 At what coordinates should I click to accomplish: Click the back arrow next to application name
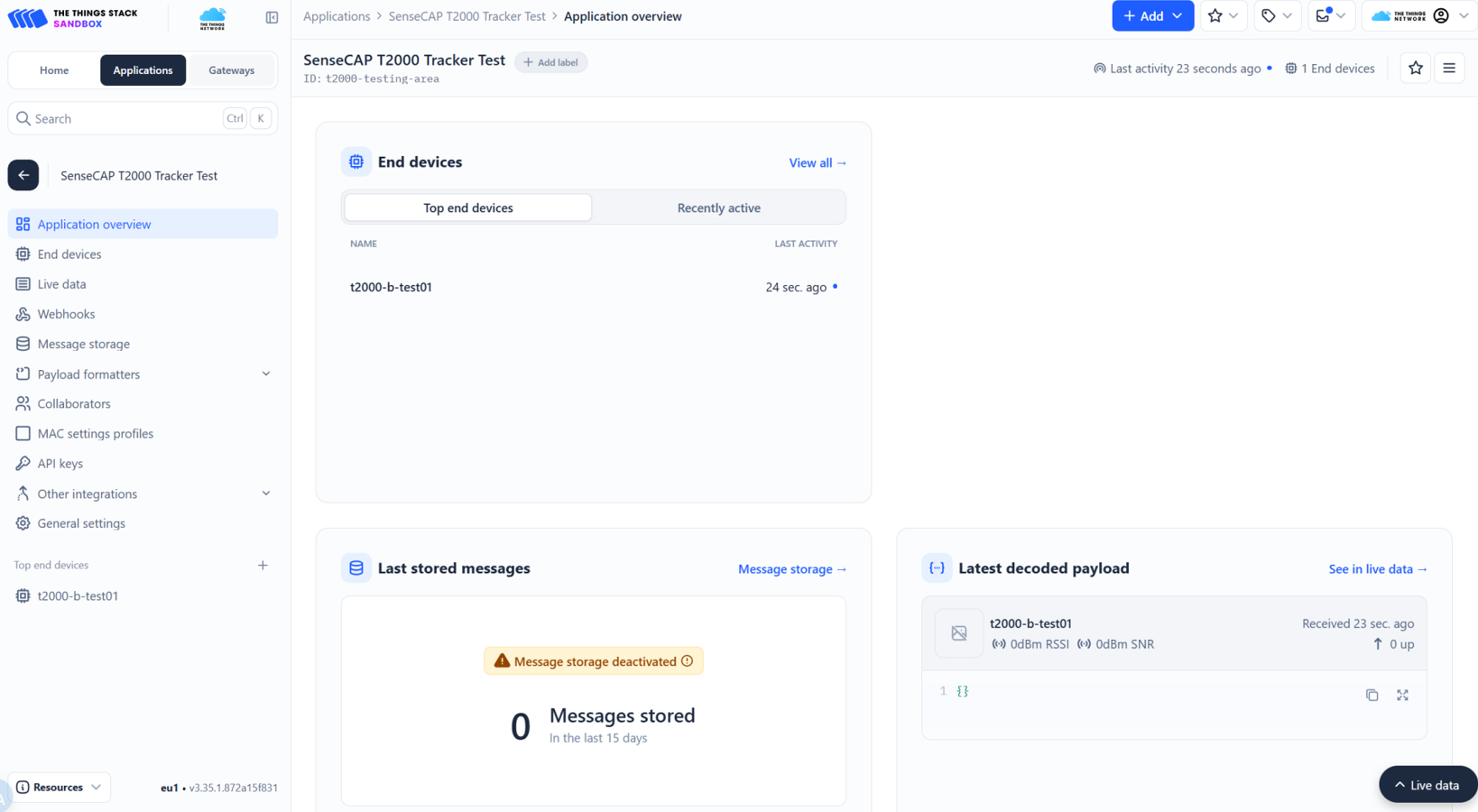(23, 175)
